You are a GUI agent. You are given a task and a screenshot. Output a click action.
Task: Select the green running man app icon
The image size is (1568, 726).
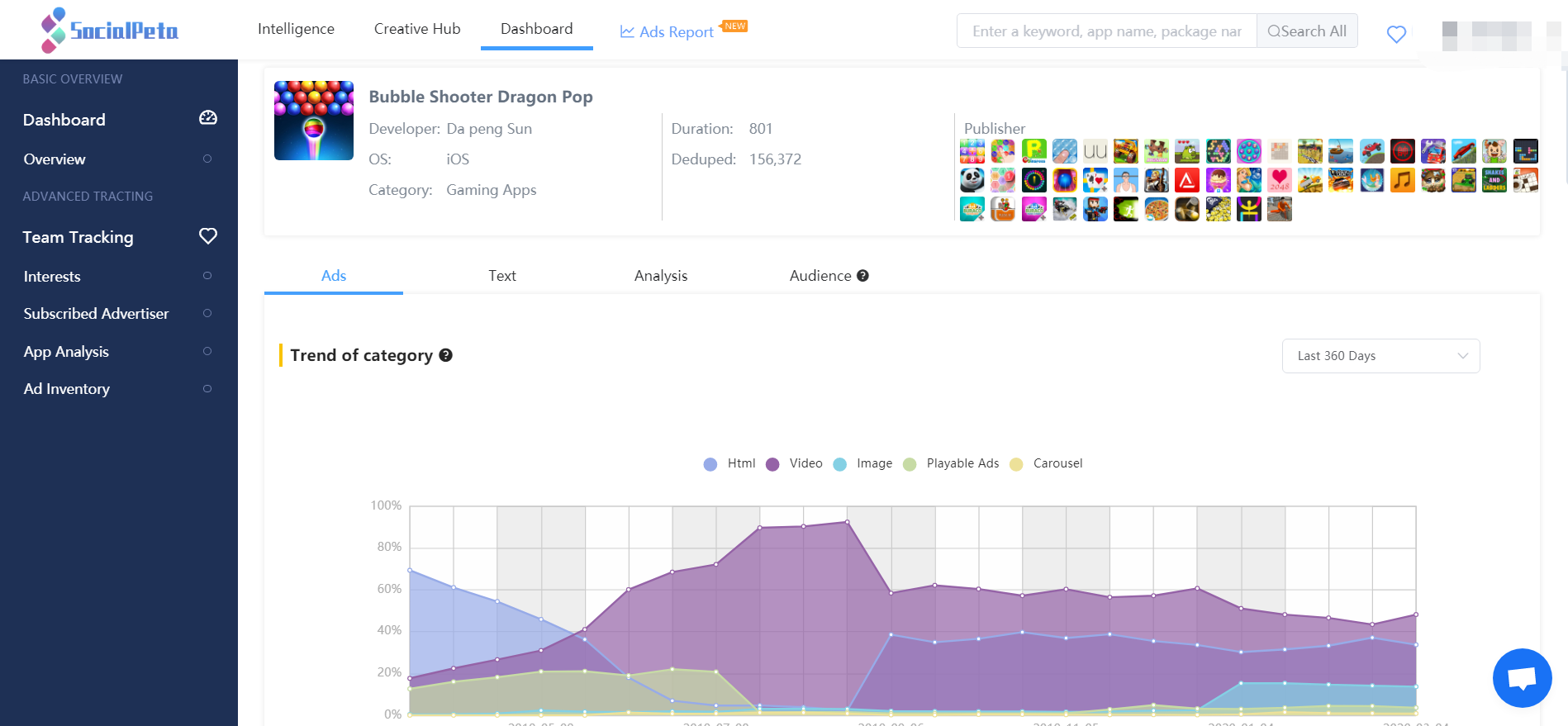tap(1126, 209)
